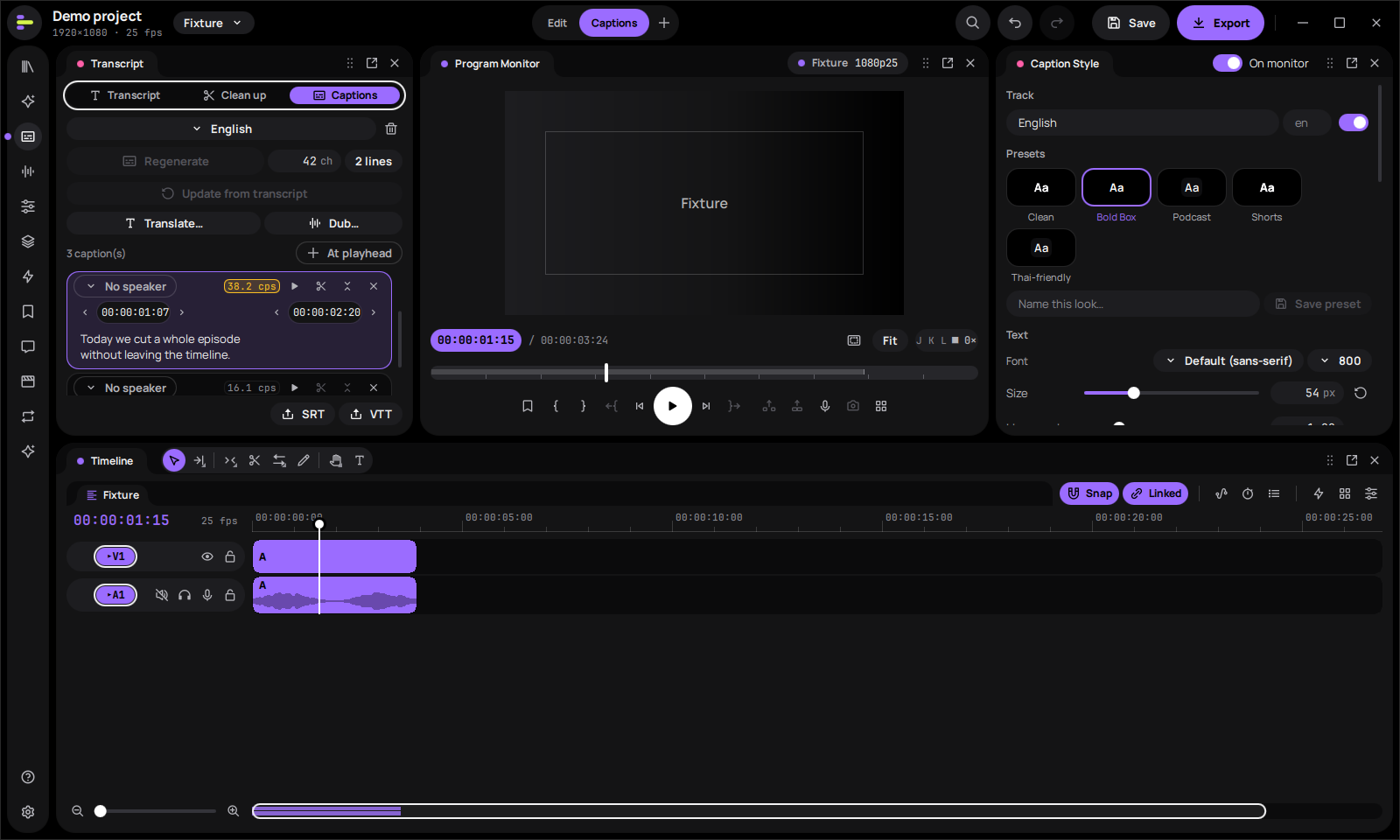1400x840 pixels.
Task: Add a marker in Program Monitor
Action: click(528, 406)
